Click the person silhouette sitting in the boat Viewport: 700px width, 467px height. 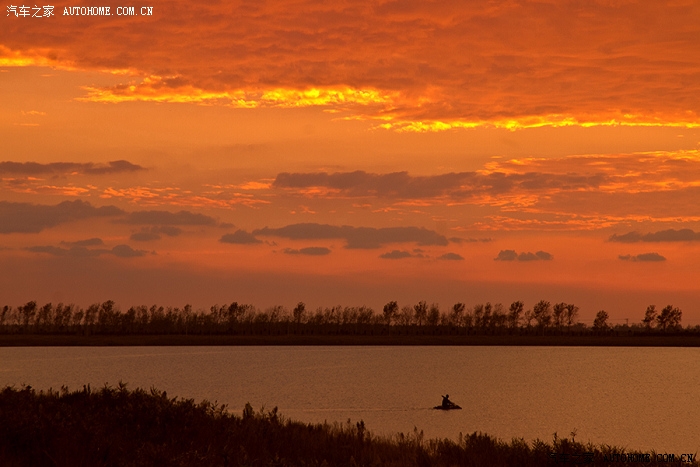tap(445, 400)
